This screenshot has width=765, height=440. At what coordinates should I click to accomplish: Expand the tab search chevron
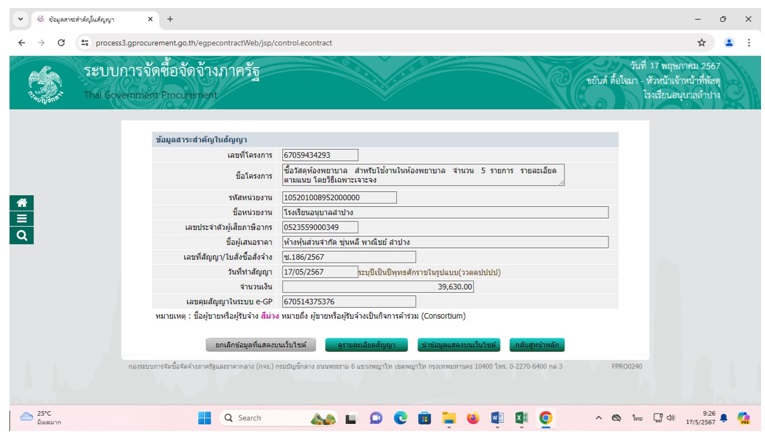(x=20, y=19)
